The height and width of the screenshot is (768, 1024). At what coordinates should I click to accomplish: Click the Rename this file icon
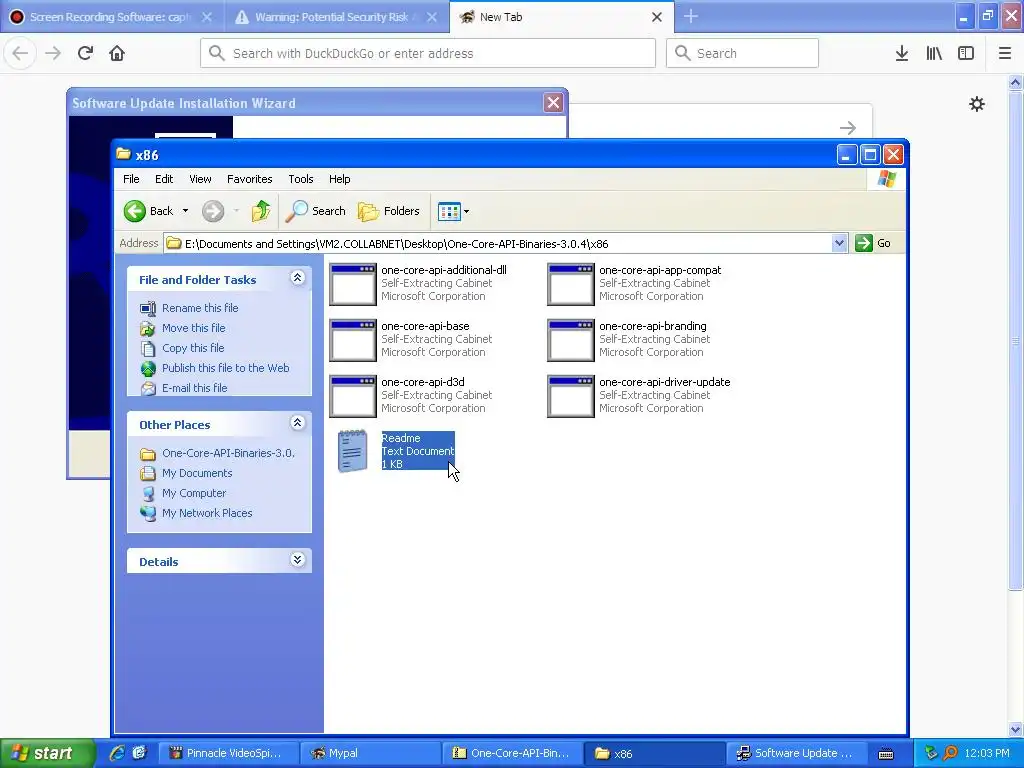click(148, 308)
